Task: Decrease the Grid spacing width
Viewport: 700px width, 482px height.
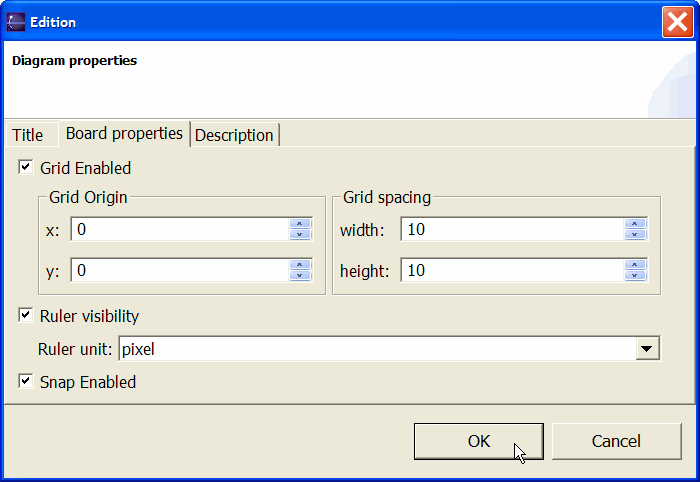Action: click(x=635, y=235)
